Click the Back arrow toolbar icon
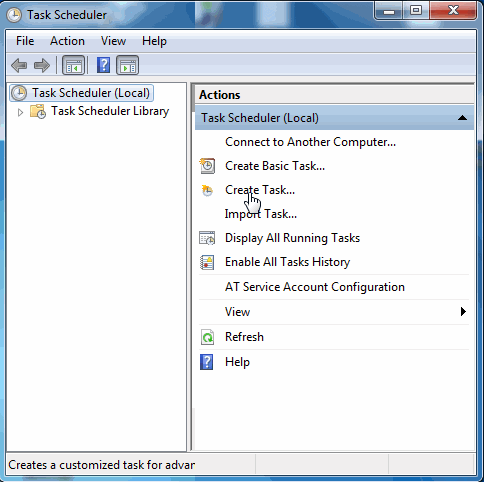This screenshot has width=484, height=482. pyautogui.click(x=19, y=65)
